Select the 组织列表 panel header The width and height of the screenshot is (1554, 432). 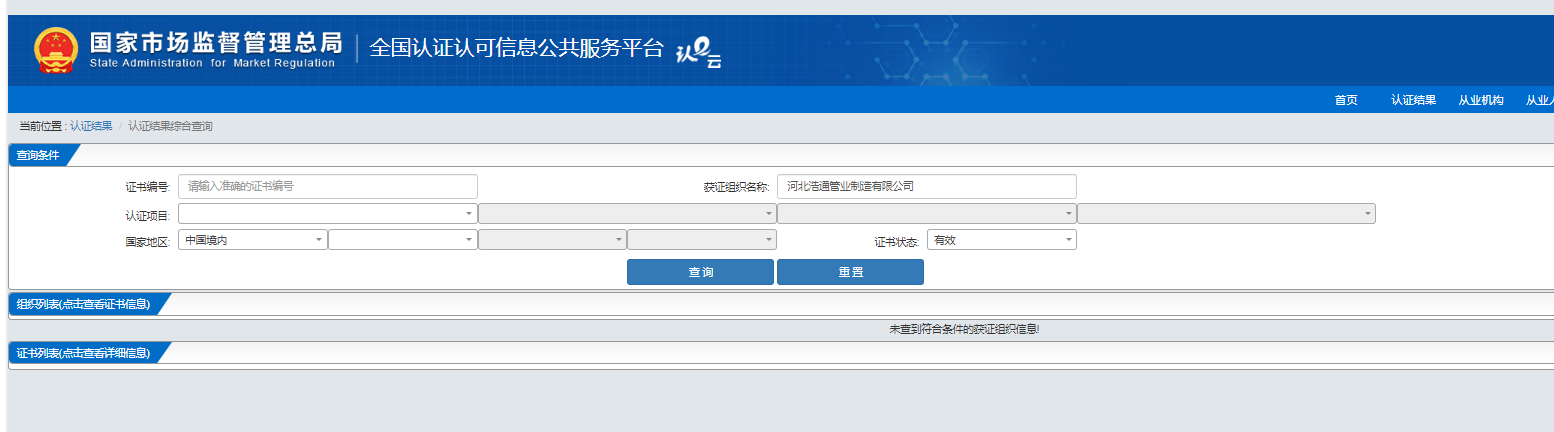84,304
